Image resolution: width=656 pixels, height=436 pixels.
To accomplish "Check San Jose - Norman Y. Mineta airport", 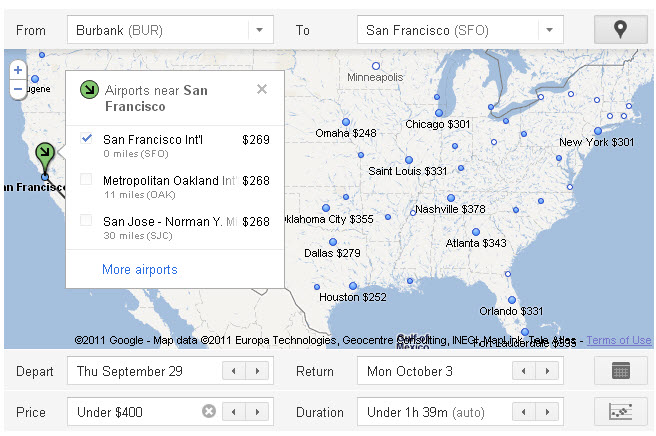I will (x=86, y=220).
